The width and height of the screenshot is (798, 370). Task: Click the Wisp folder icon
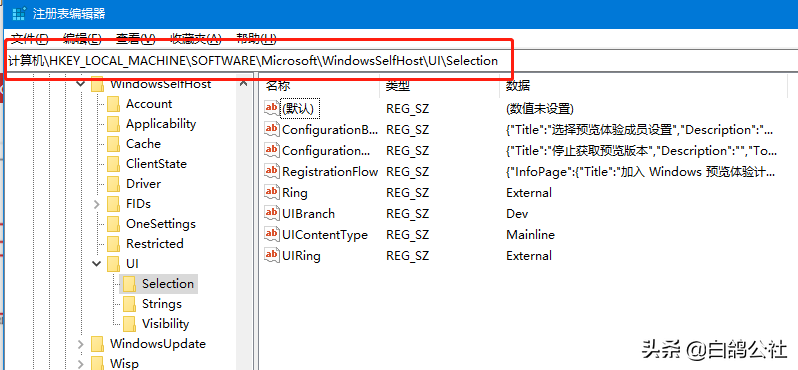click(x=97, y=363)
